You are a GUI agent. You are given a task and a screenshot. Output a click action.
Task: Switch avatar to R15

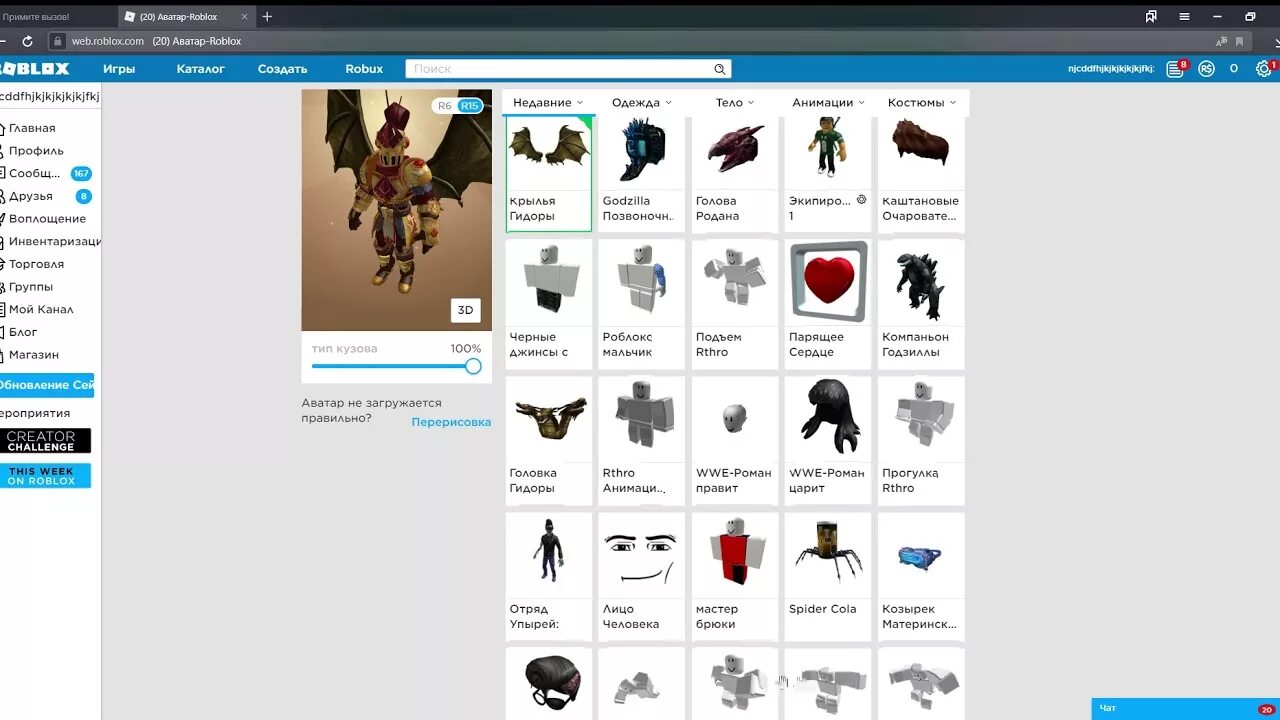[469, 105]
